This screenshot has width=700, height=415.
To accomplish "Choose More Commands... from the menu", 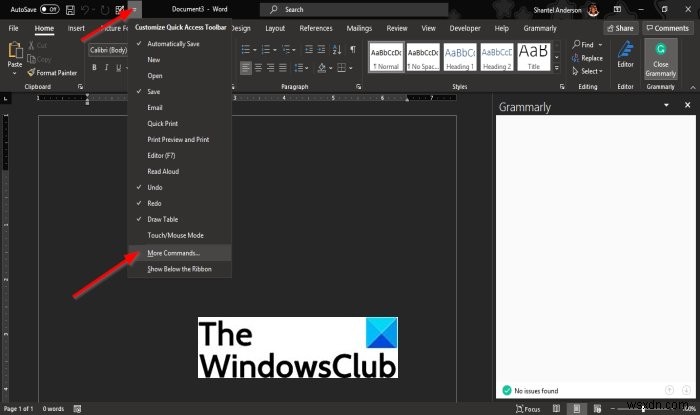I will (x=173, y=253).
